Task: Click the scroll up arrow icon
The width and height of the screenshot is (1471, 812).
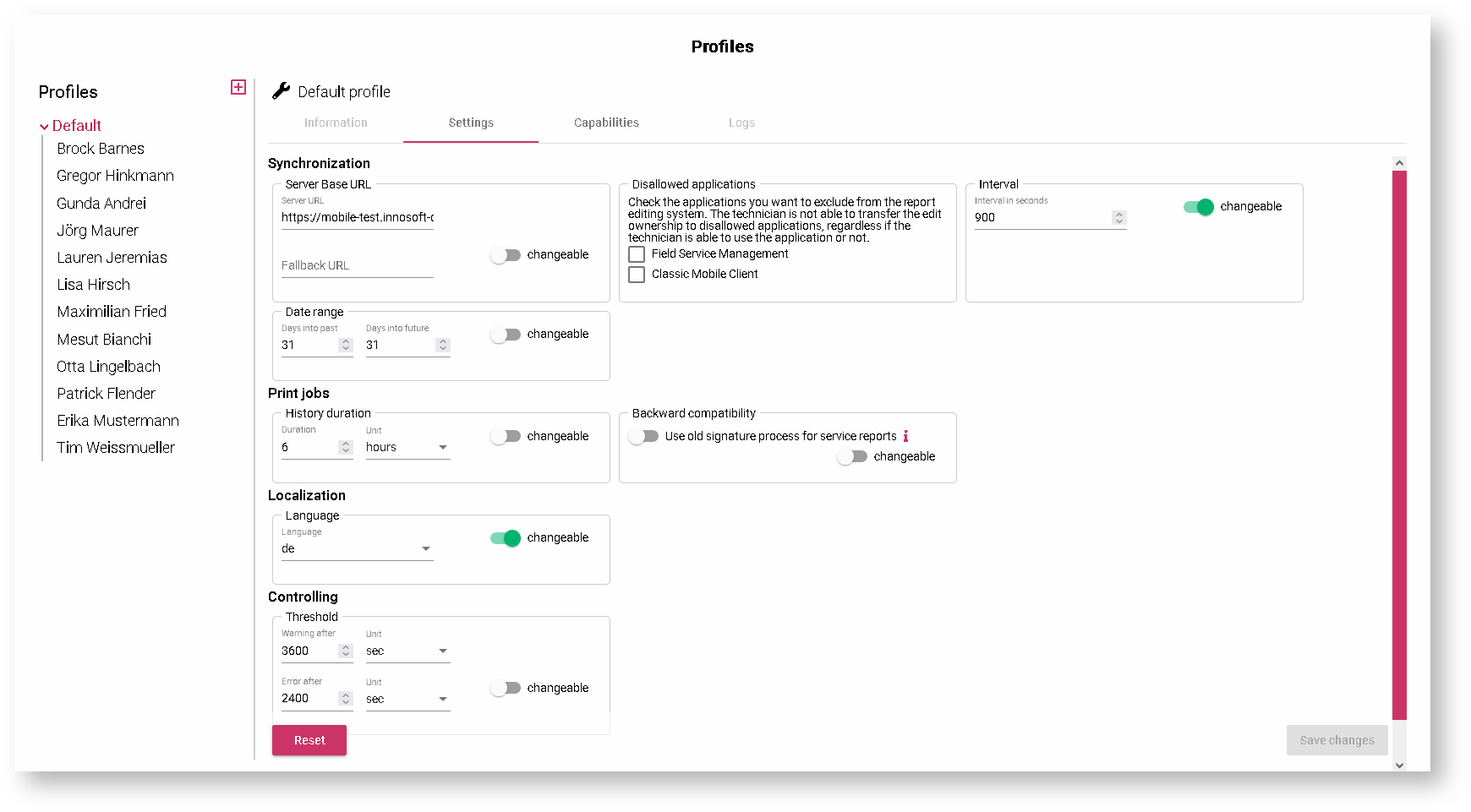Action: [1399, 163]
